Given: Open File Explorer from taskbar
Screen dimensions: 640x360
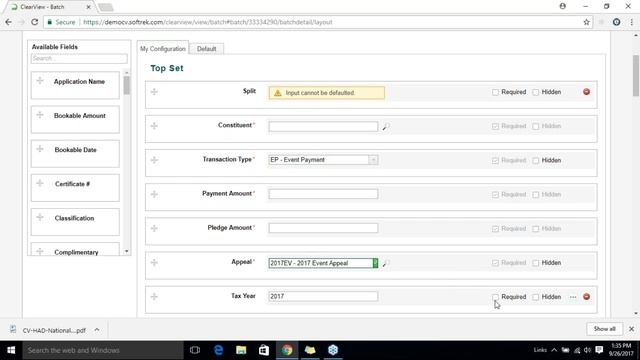Looking at the screenshot, I should pos(241,350).
